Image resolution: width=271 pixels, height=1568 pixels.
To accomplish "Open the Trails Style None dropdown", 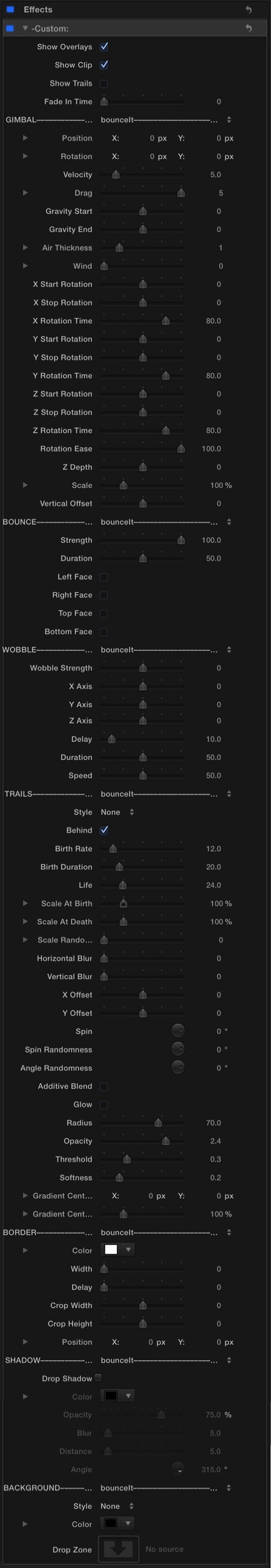I will (x=118, y=812).
